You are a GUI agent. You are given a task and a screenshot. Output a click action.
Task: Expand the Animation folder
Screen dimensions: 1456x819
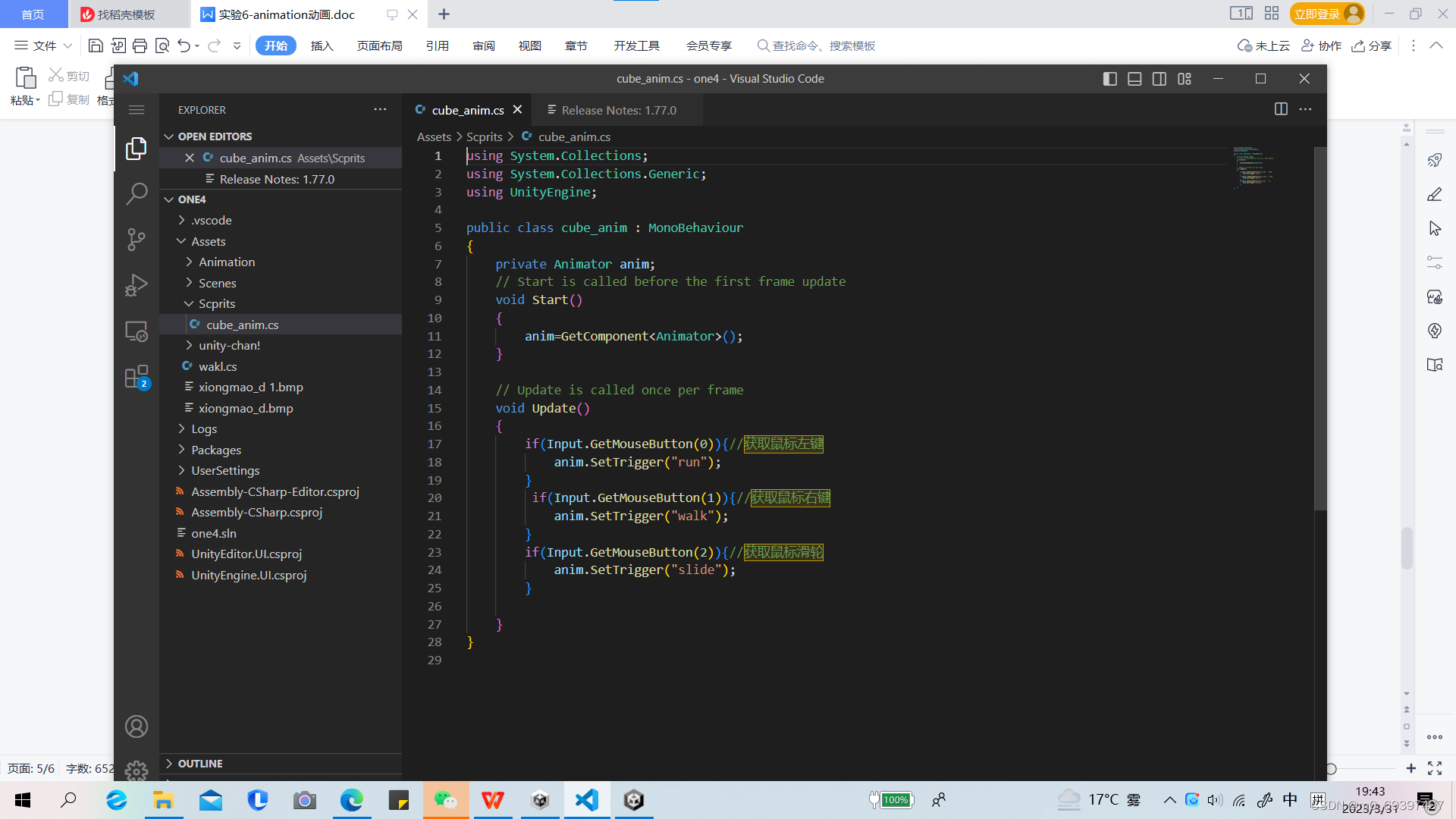click(227, 262)
